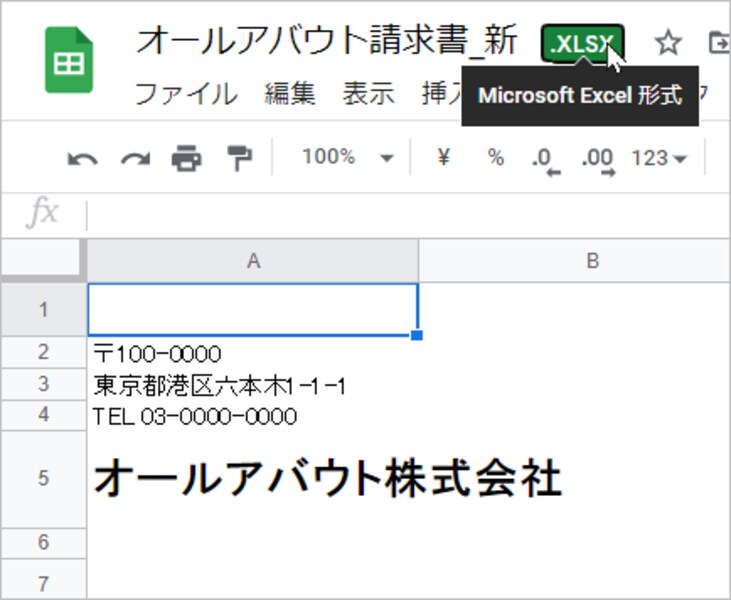731x600 pixels.
Task: Select row 4 header
Action: point(44,415)
